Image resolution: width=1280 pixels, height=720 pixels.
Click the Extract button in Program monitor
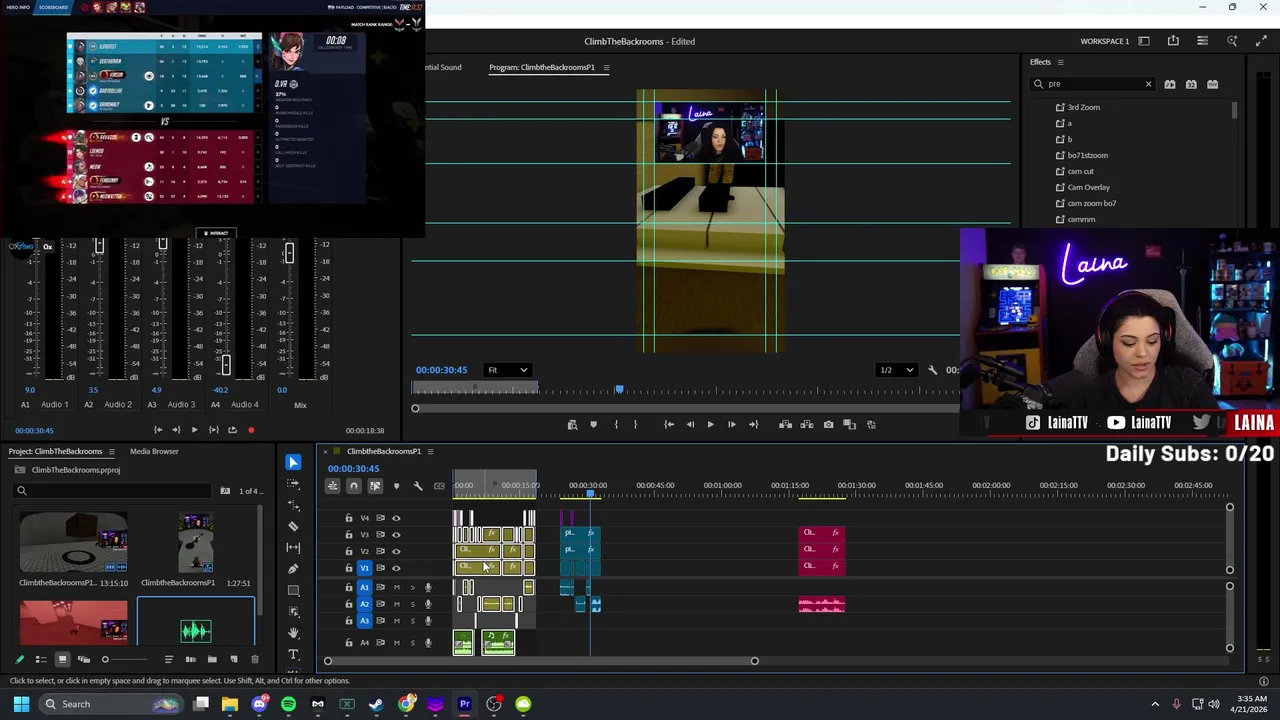tap(807, 425)
